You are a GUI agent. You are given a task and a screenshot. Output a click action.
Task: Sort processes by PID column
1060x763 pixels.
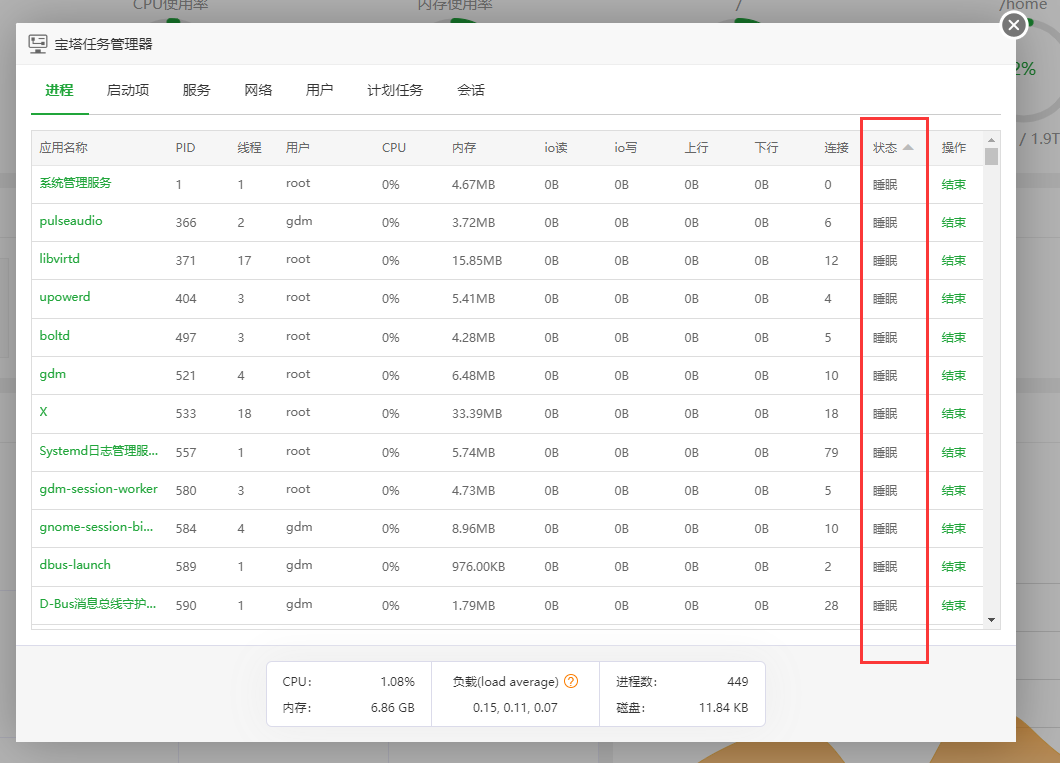[x=185, y=147]
